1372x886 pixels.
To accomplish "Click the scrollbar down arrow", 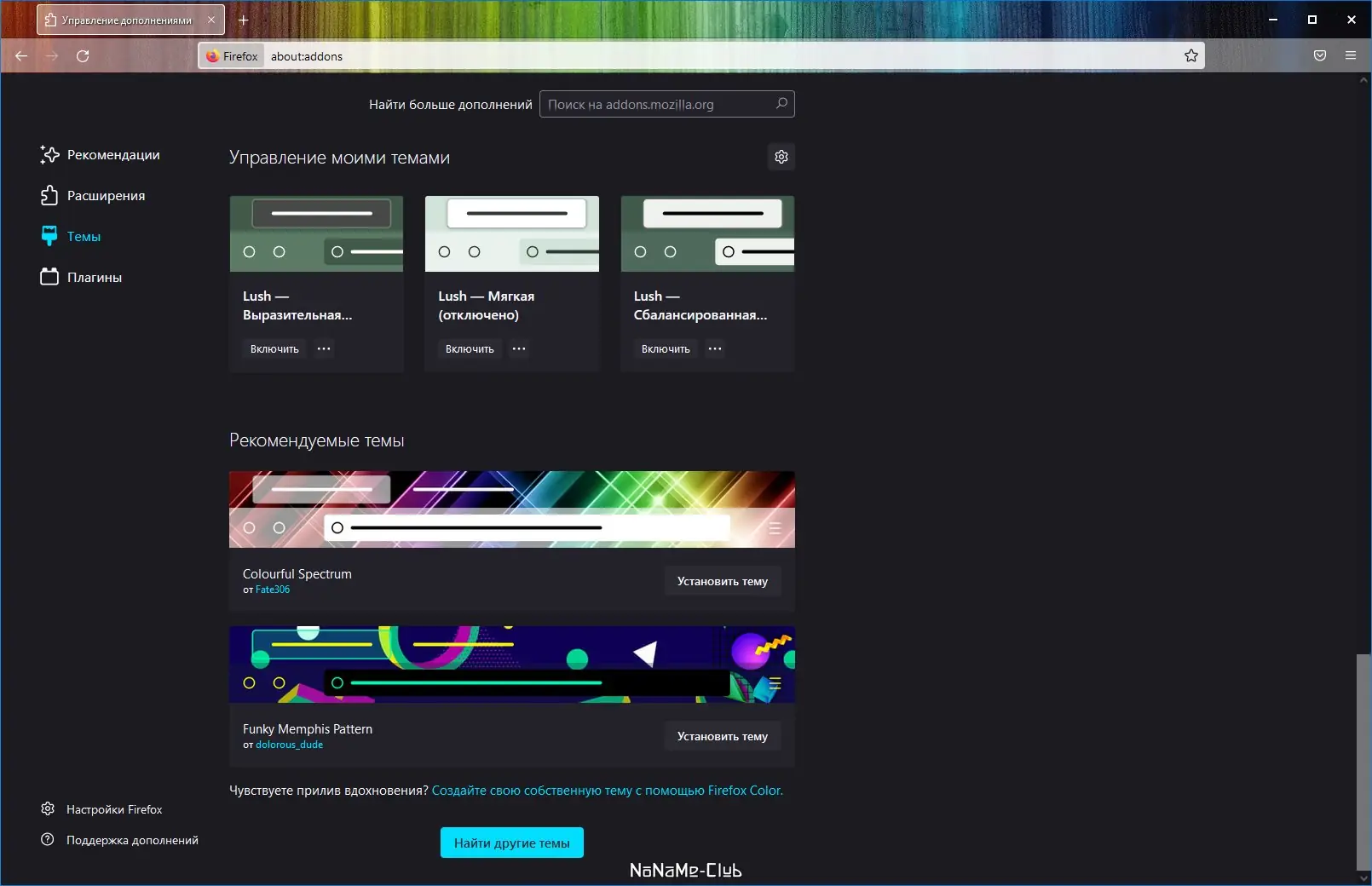I will tap(1363, 878).
